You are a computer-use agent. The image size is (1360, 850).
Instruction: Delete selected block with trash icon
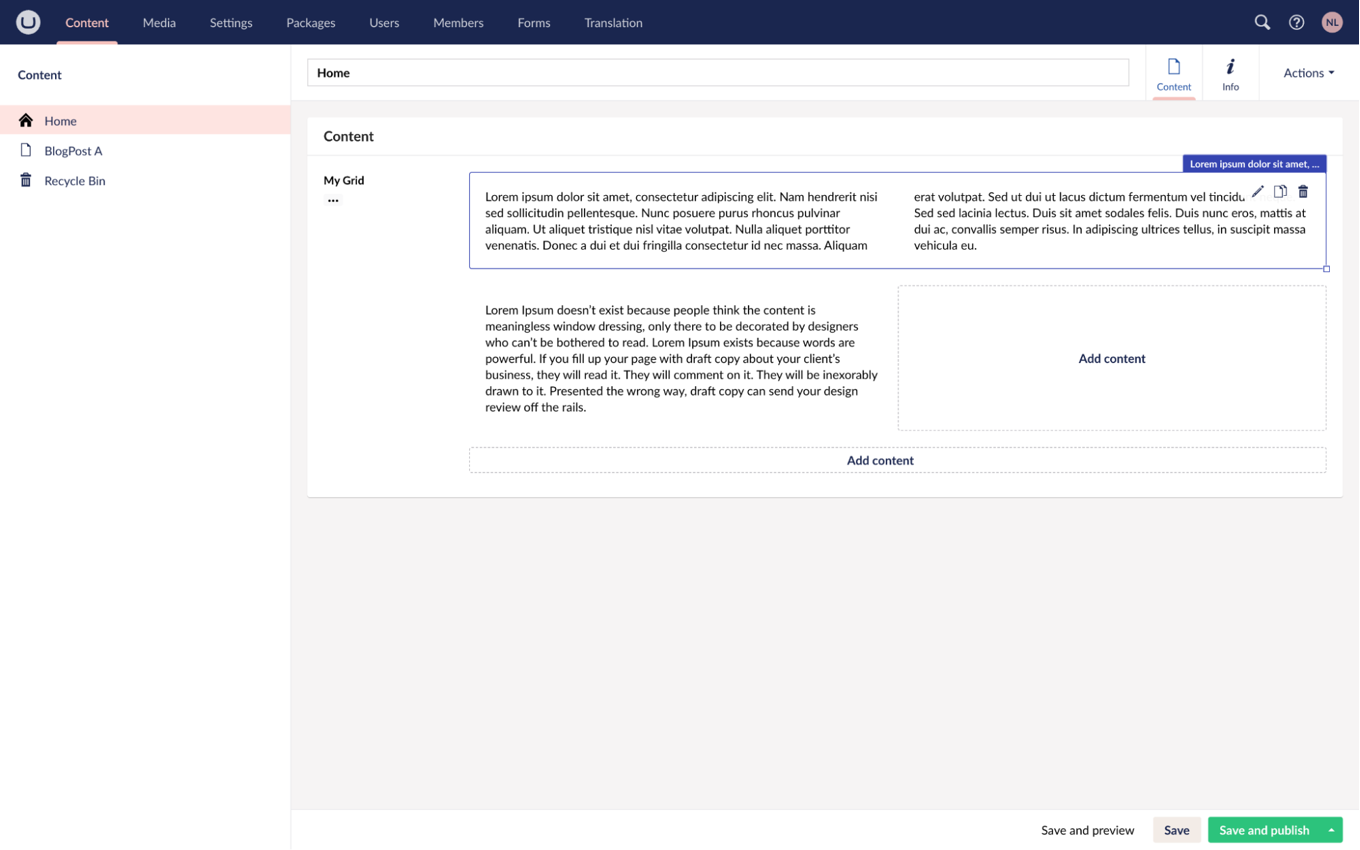(x=1303, y=191)
